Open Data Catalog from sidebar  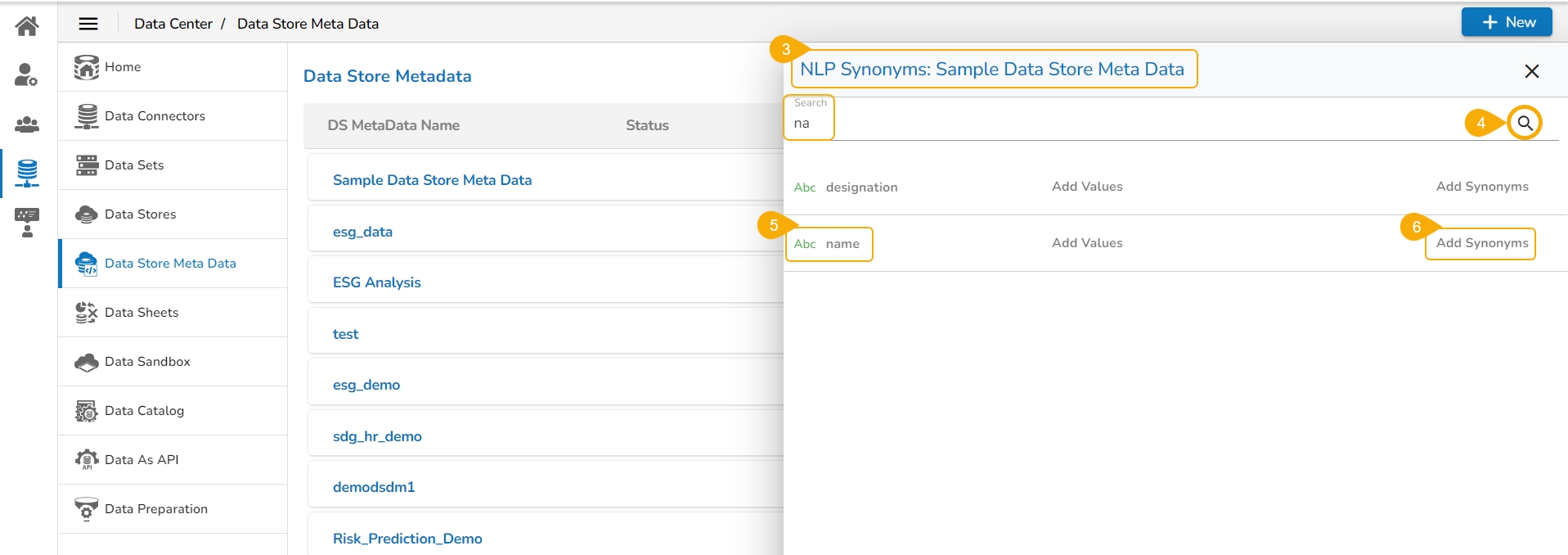pyautogui.click(x=144, y=411)
